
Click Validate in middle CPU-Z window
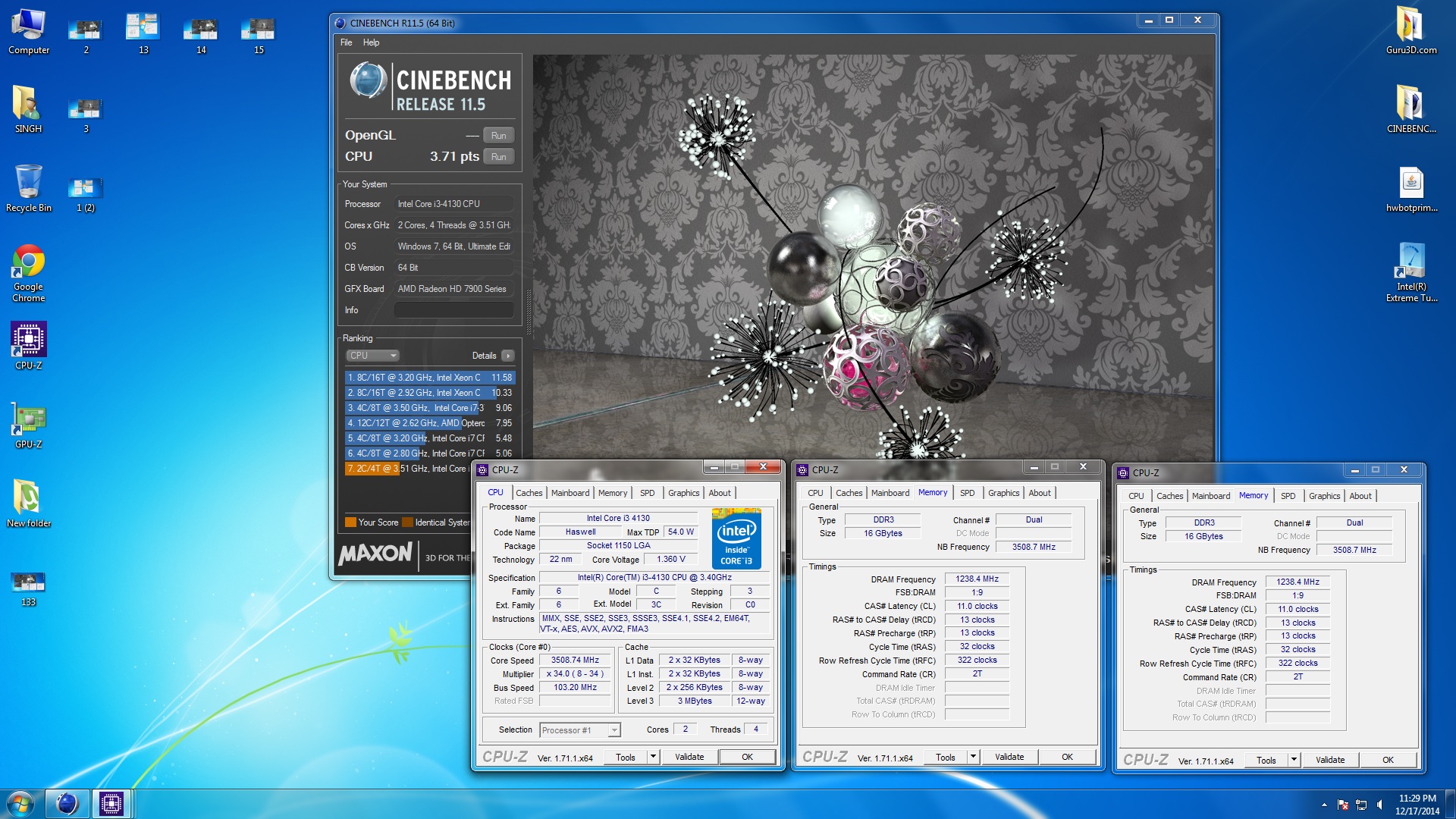(x=1009, y=758)
